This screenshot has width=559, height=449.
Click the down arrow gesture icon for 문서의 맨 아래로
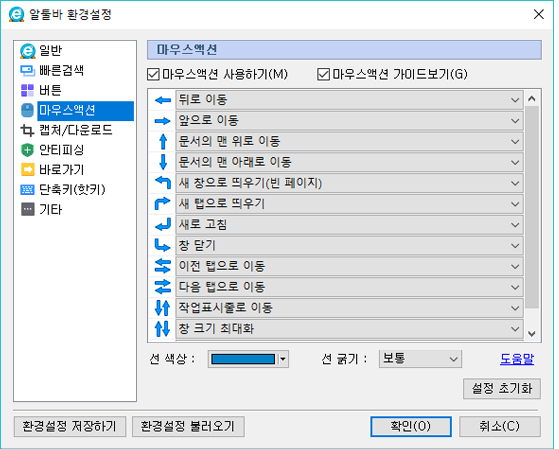pos(163,162)
